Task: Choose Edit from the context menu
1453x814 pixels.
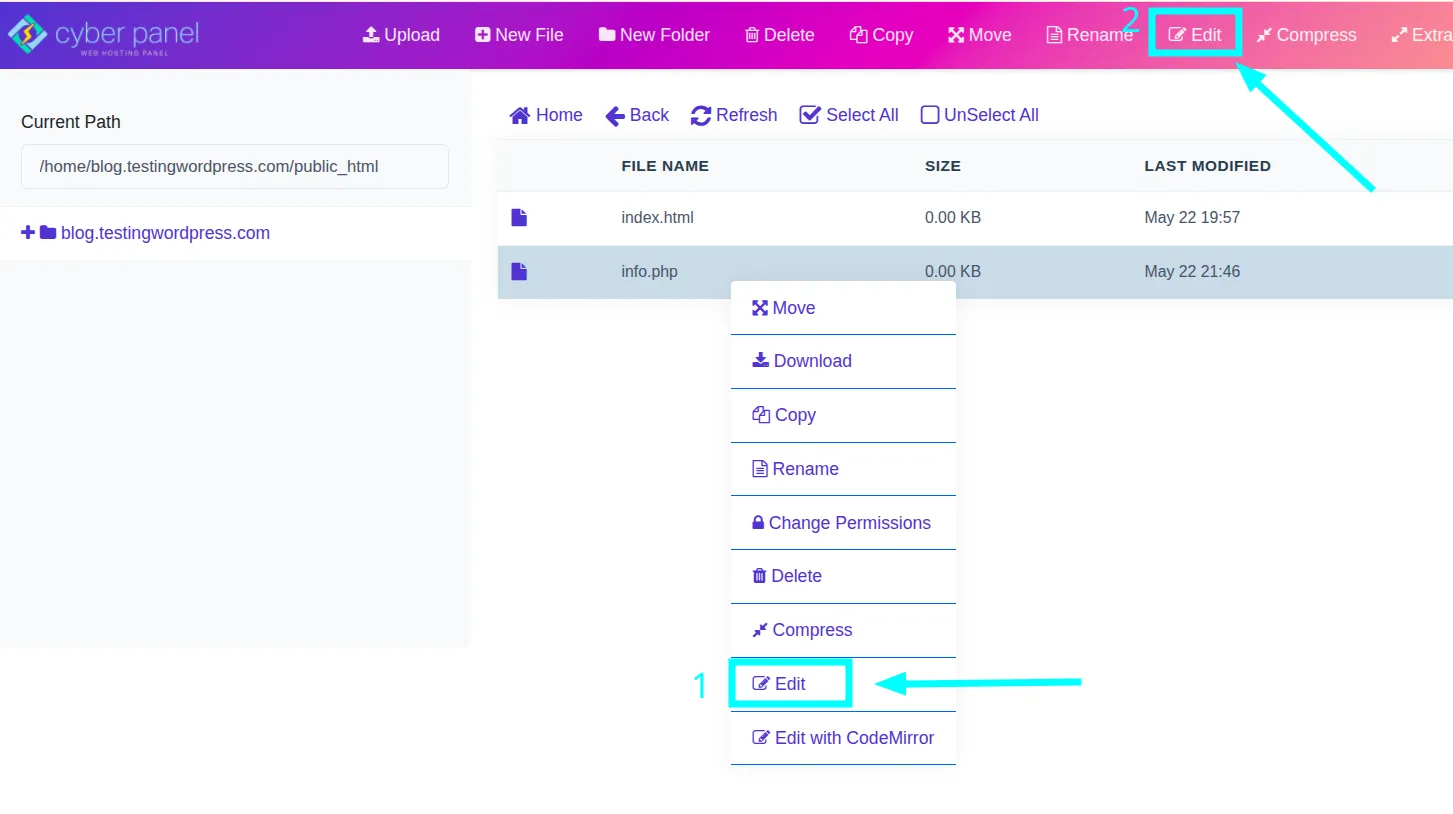Action: 789,684
